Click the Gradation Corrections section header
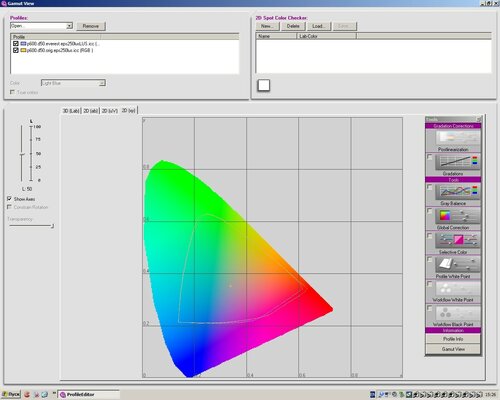The height and width of the screenshot is (400, 500). click(453, 126)
